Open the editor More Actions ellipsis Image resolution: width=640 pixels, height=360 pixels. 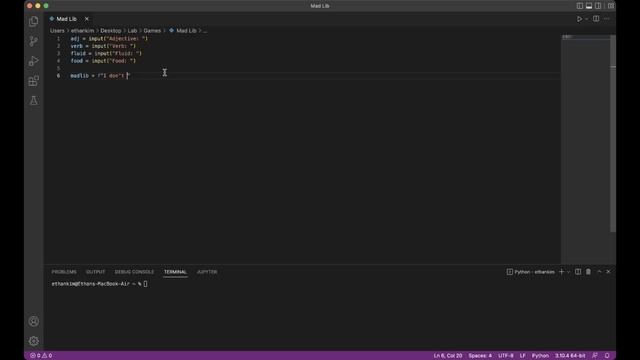pyautogui.click(x=607, y=19)
